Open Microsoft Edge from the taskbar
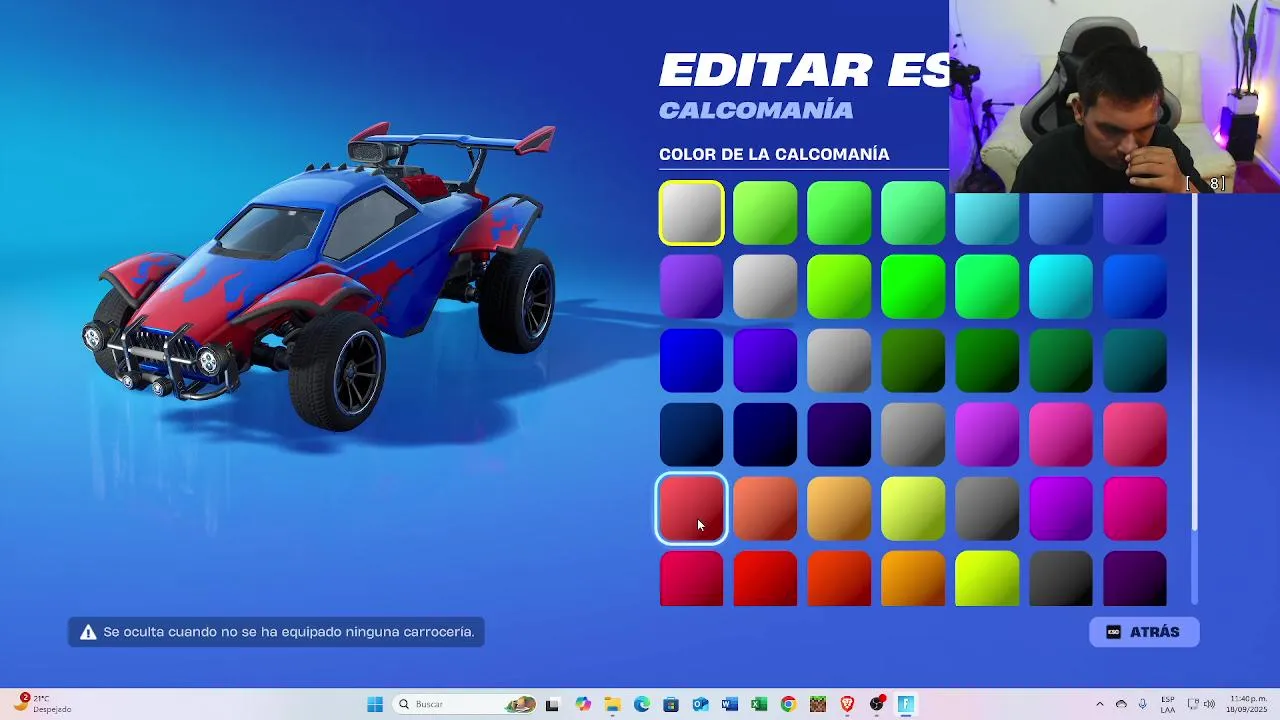This screenshot has width=1280, height=720. pyautogui.click(x=642, y=704)
